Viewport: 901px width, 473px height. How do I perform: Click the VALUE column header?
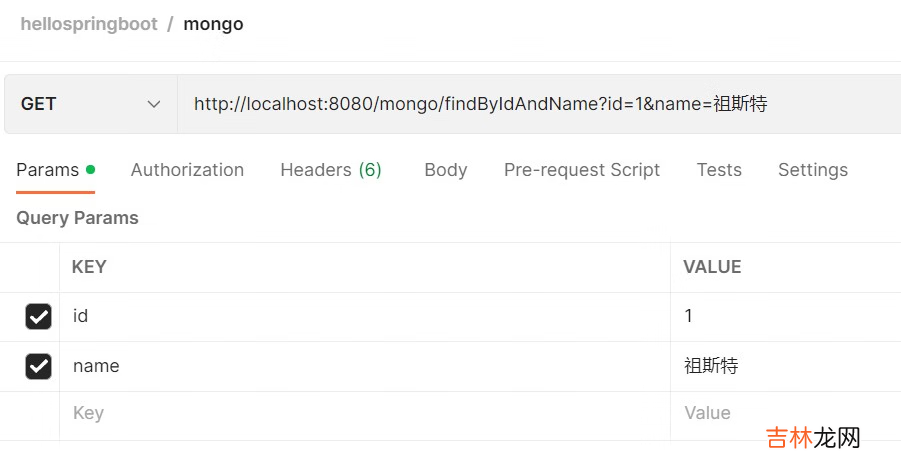click(712, 267)
